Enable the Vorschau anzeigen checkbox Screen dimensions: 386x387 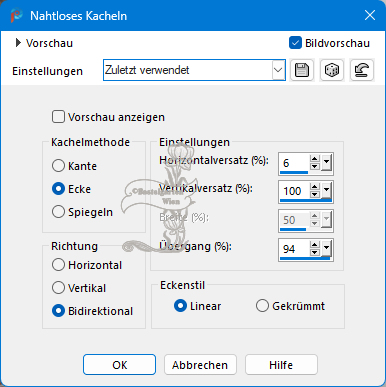point(58,117)
